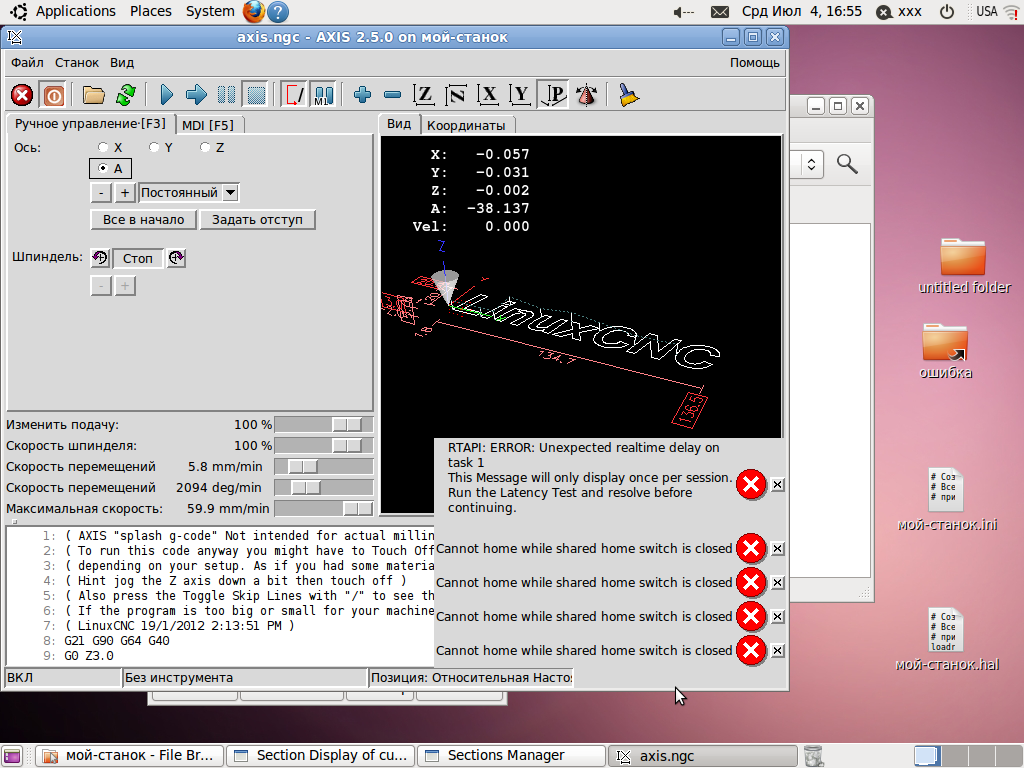The width and height of the screenshot is (1024, 768).
Task: Adjust the Изменить подачу slider
Action: 323,424
